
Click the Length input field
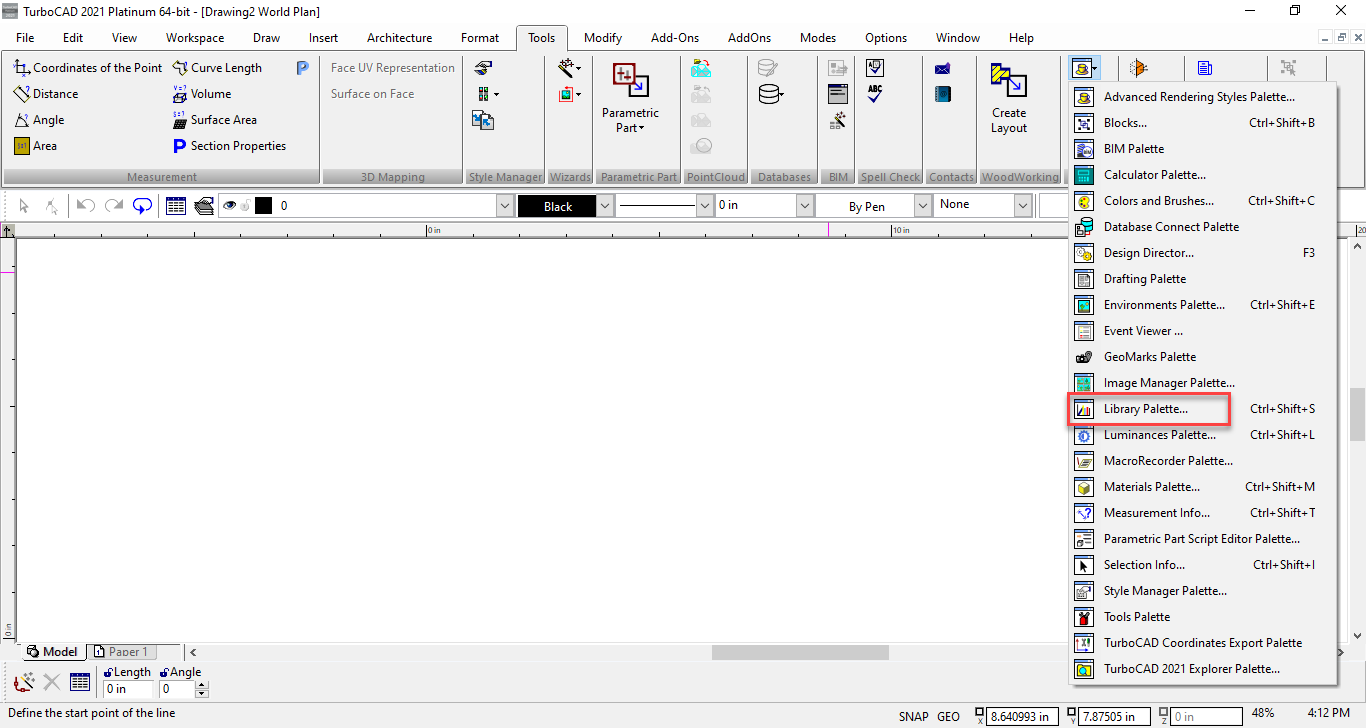pyautogui.click(x=129, y=689)
